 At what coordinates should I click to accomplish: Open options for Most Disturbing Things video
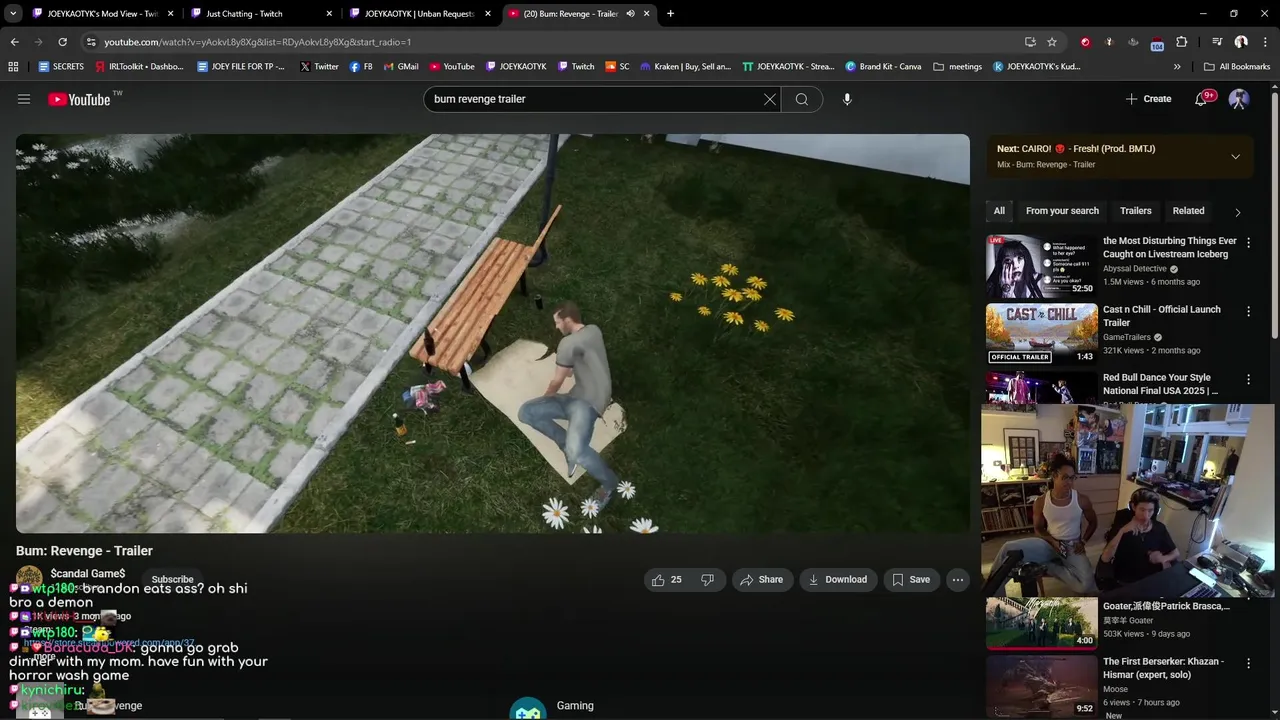coord(1248,243)
